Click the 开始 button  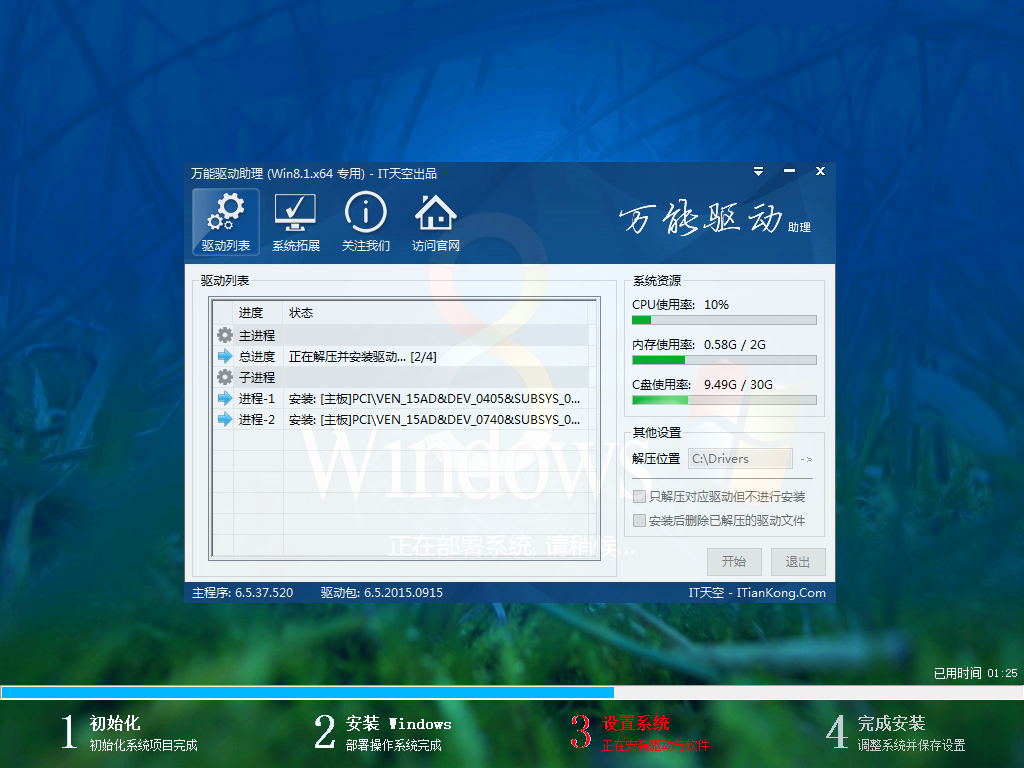pyautogui.click(x=734, y=562)
